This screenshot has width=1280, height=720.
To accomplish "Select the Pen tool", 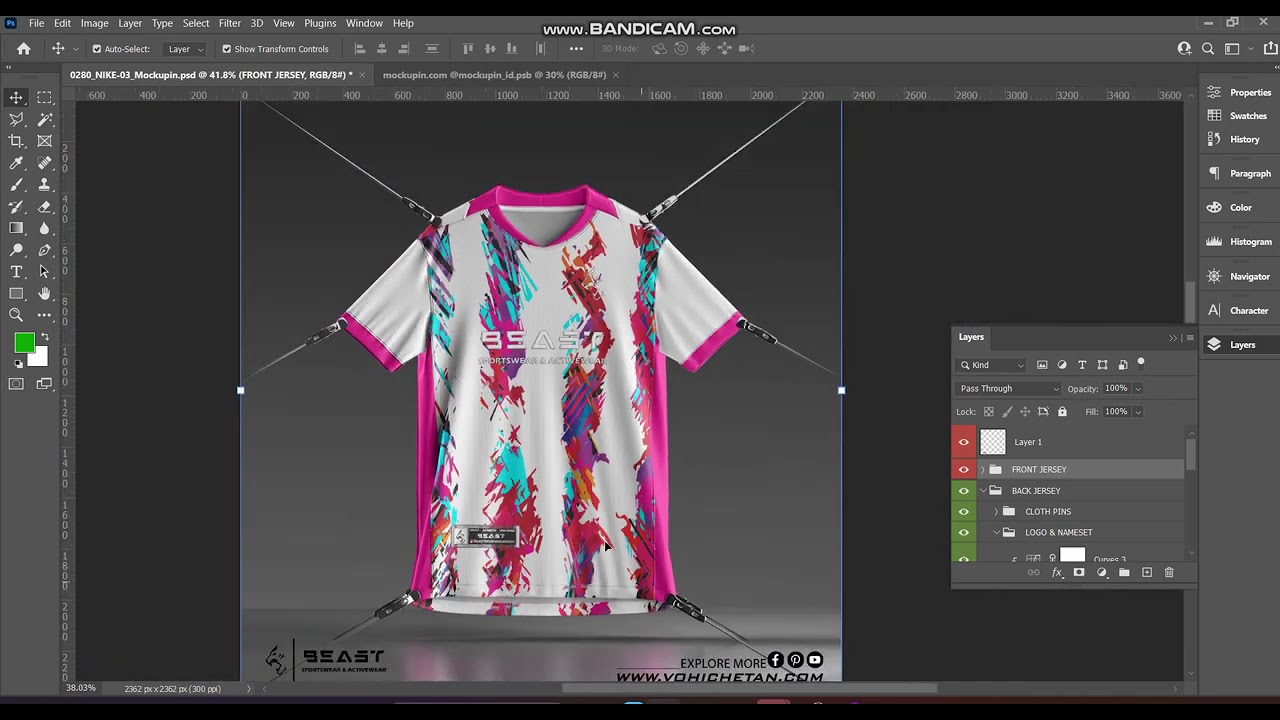I will (x=45, y=250).
